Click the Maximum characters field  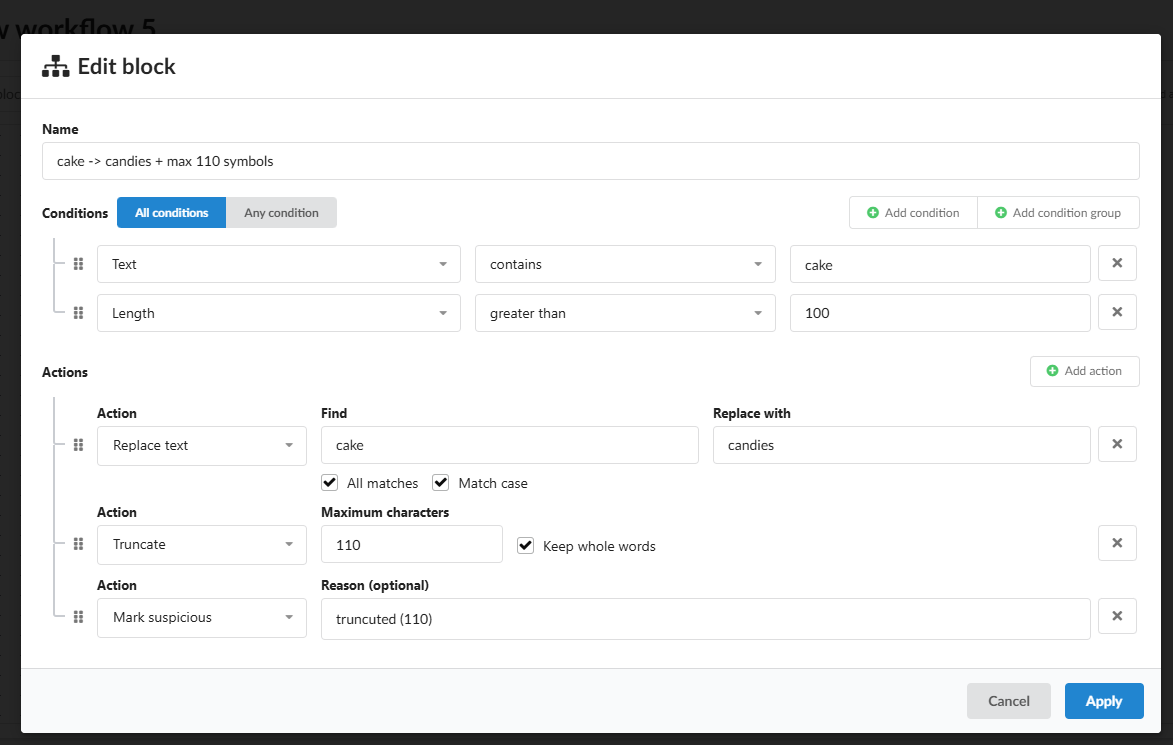(412, 544)
